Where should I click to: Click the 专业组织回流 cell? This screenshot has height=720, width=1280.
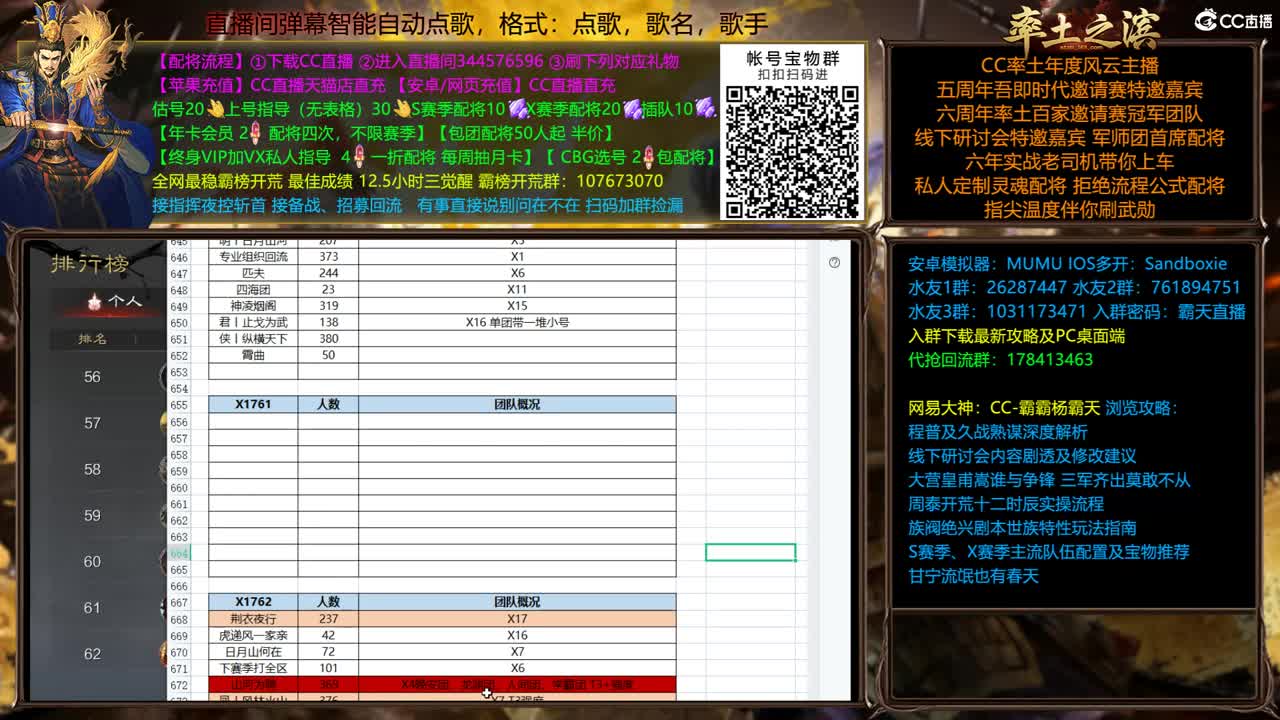coord(253,257)
